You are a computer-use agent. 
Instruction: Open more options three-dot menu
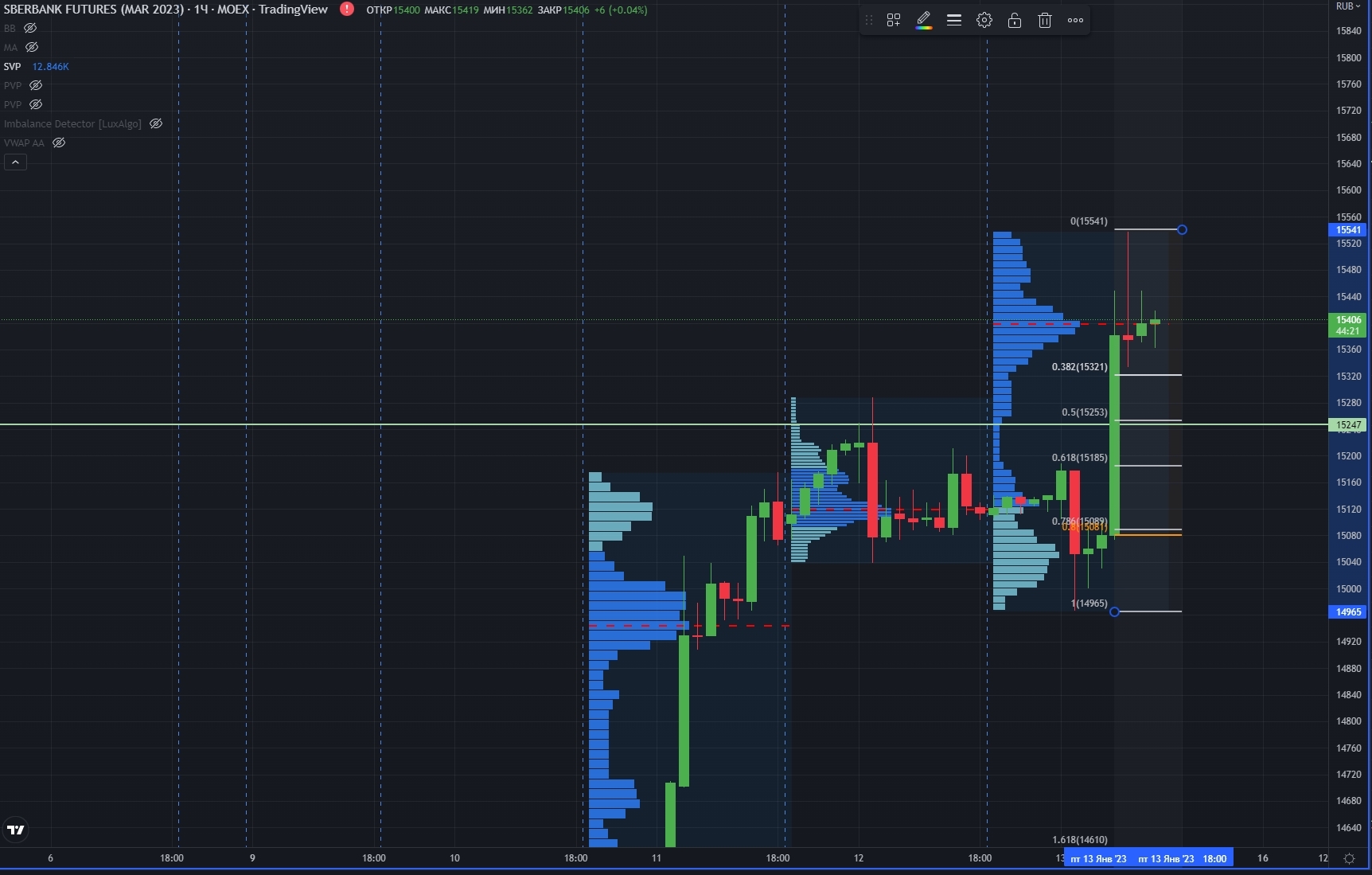click(1075, 21)
